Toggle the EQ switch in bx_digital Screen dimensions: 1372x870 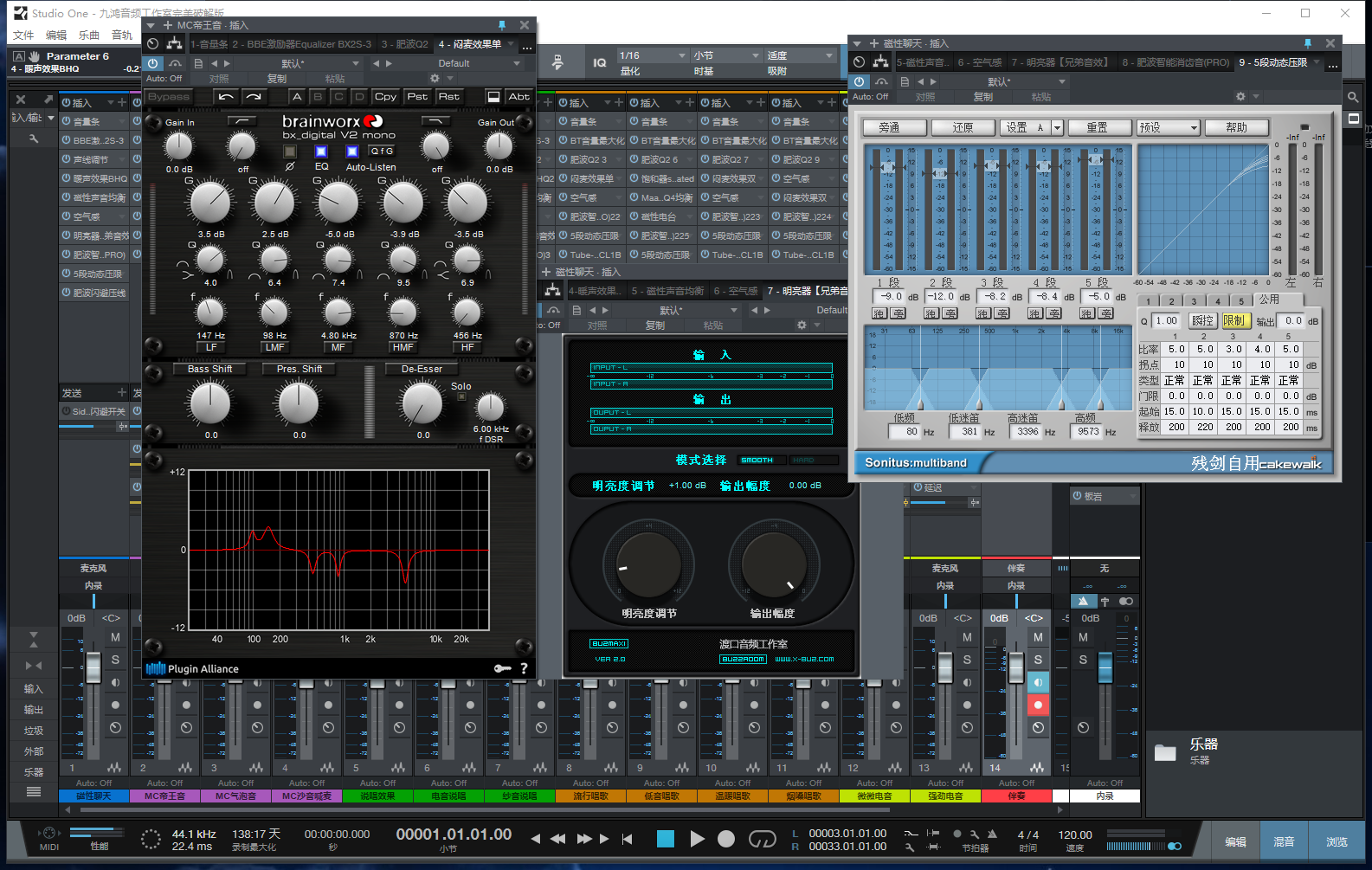tap(321, 151)
